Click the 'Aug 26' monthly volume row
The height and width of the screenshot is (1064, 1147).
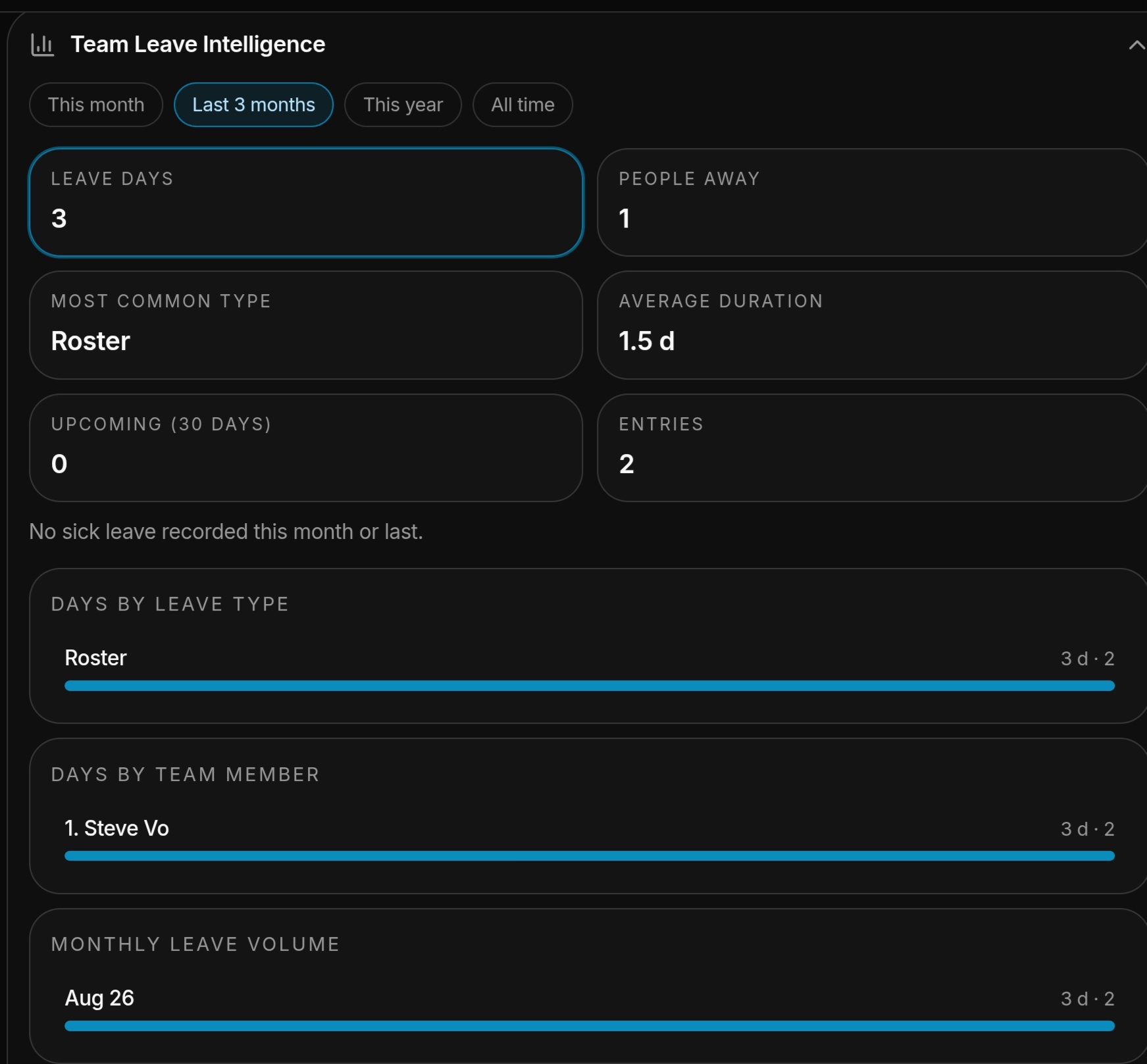coord(590,1010)
